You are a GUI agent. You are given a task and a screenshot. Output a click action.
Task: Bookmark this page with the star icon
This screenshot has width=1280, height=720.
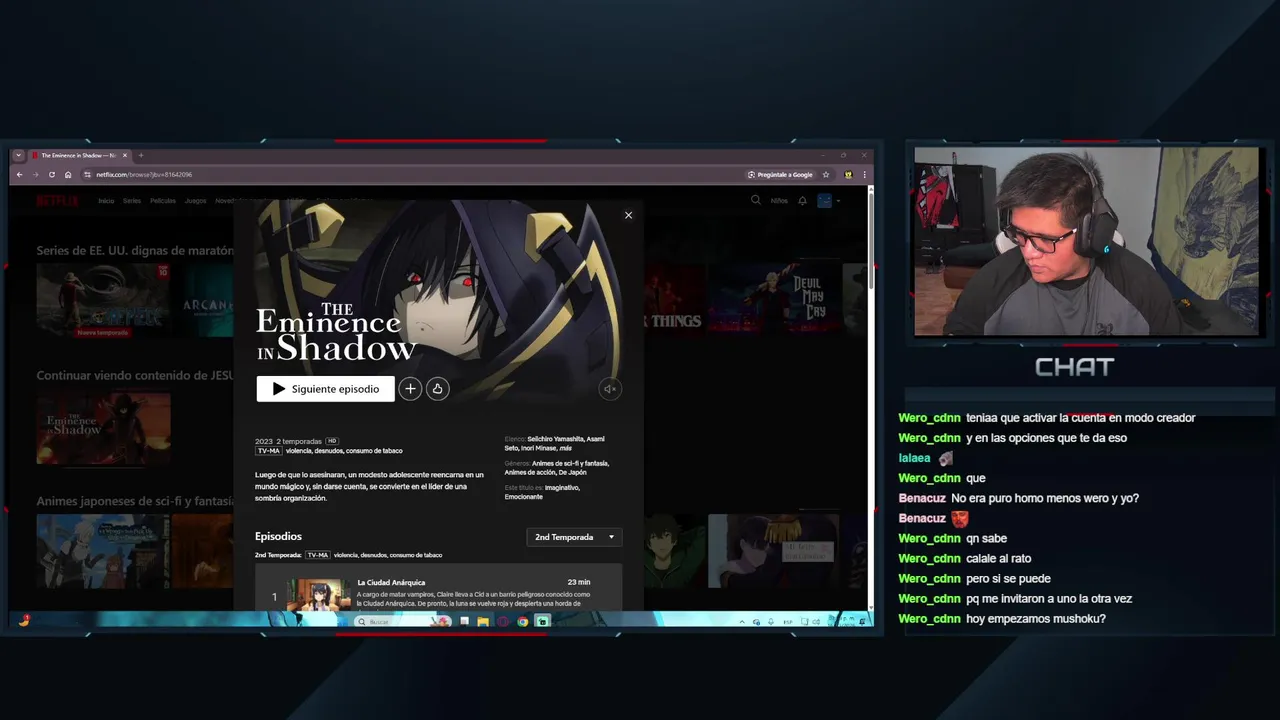(x=826, y=174)
